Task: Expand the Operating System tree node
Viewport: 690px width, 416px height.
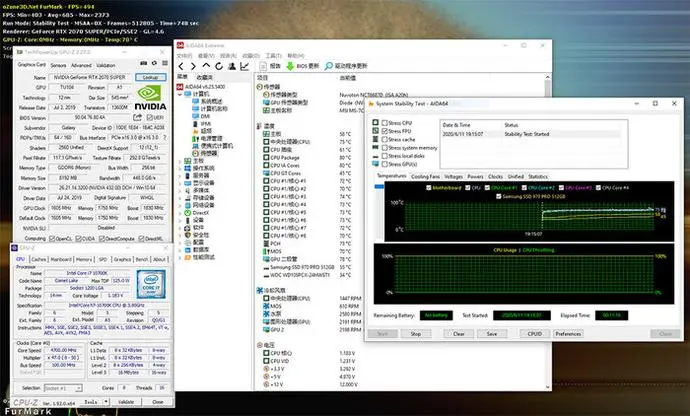Action: click(180, 168)
